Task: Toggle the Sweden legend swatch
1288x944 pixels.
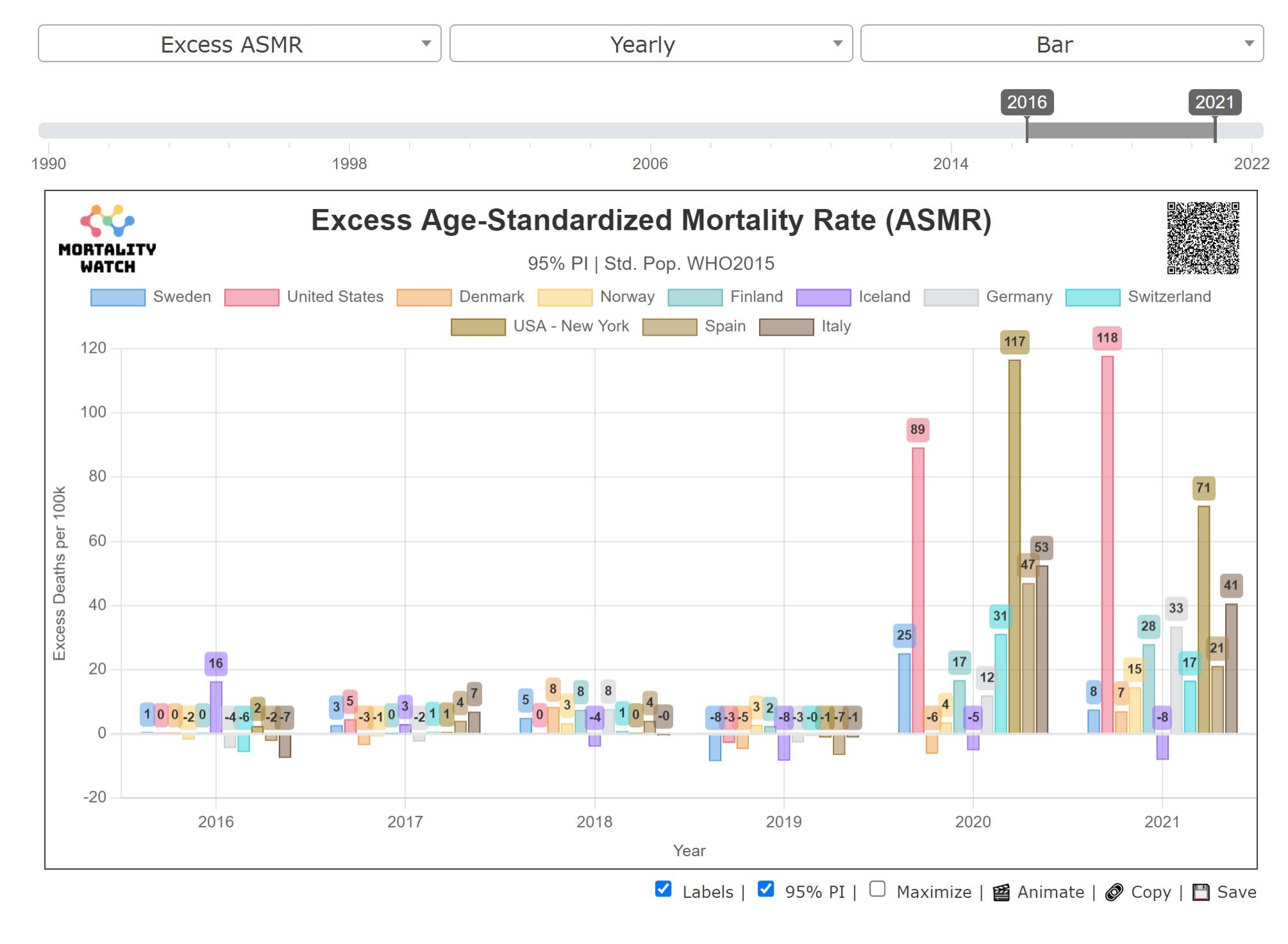Action: [x=118, y=298]
